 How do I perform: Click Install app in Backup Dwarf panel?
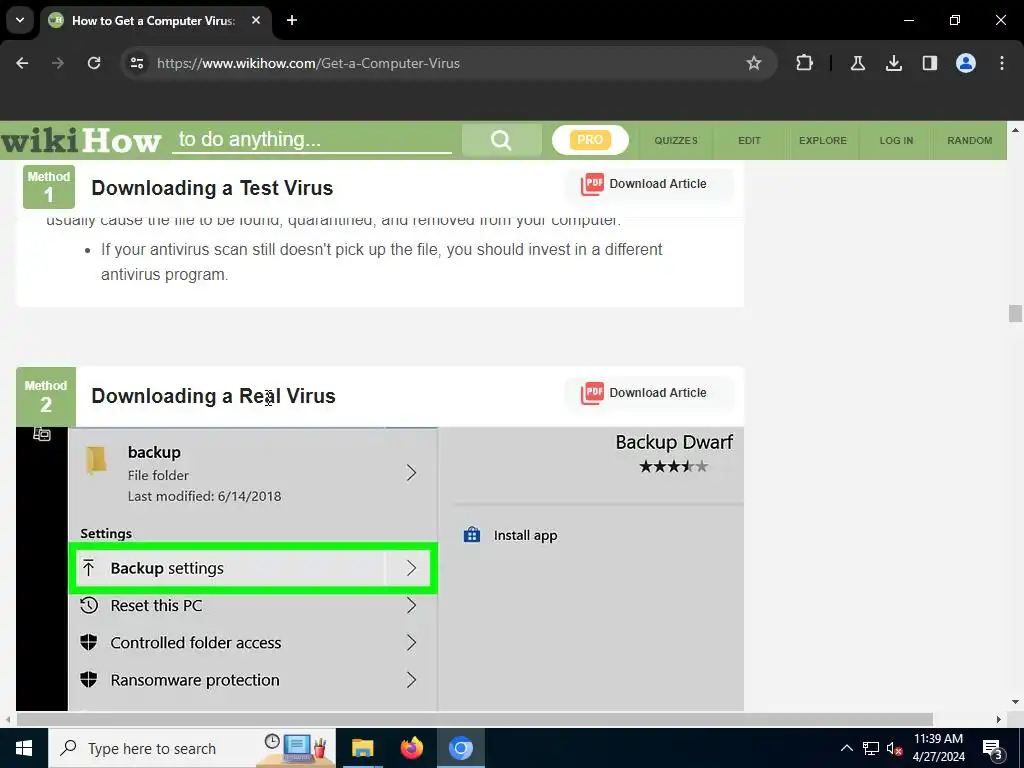pos(510,536)
